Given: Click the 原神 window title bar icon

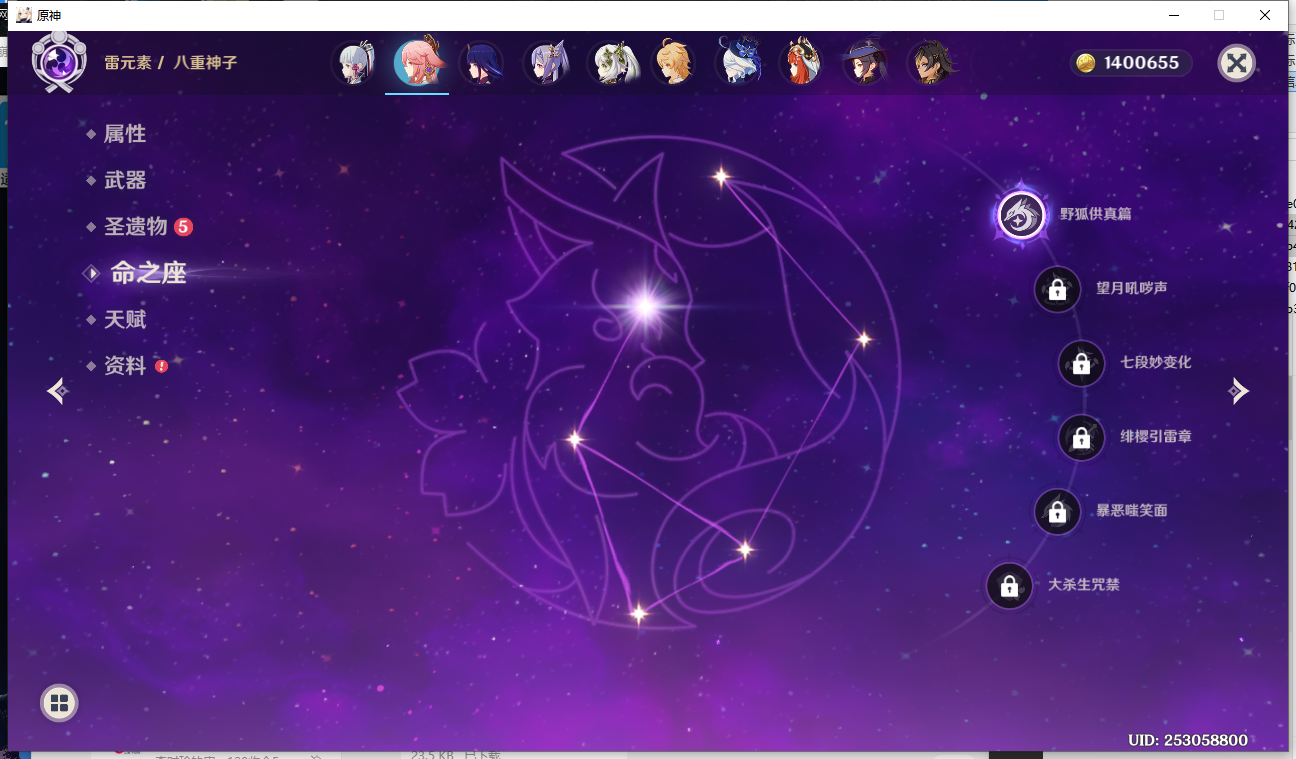Looking at the screenshot, I should click(24, 15).
